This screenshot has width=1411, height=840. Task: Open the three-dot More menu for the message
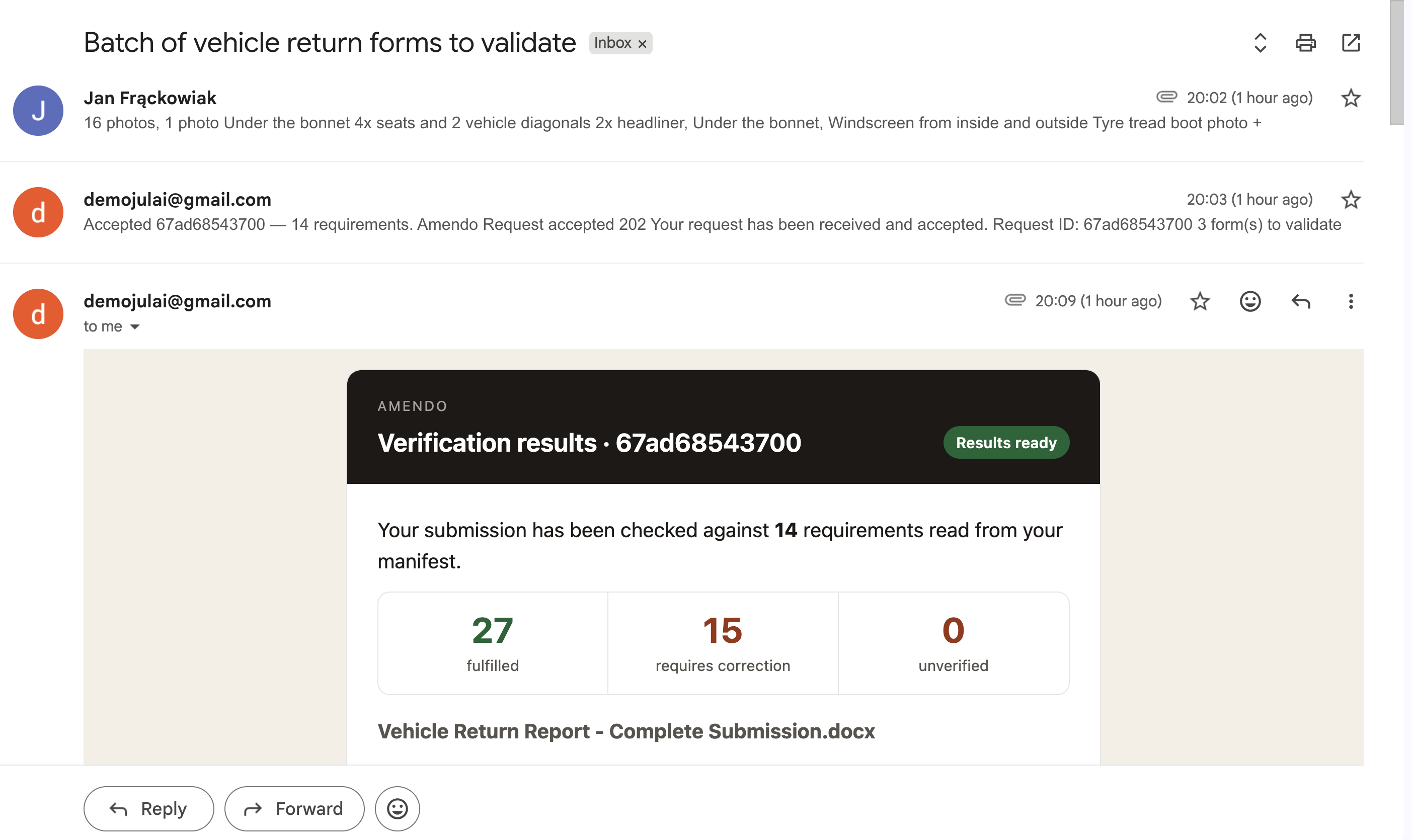point(1351,301)
